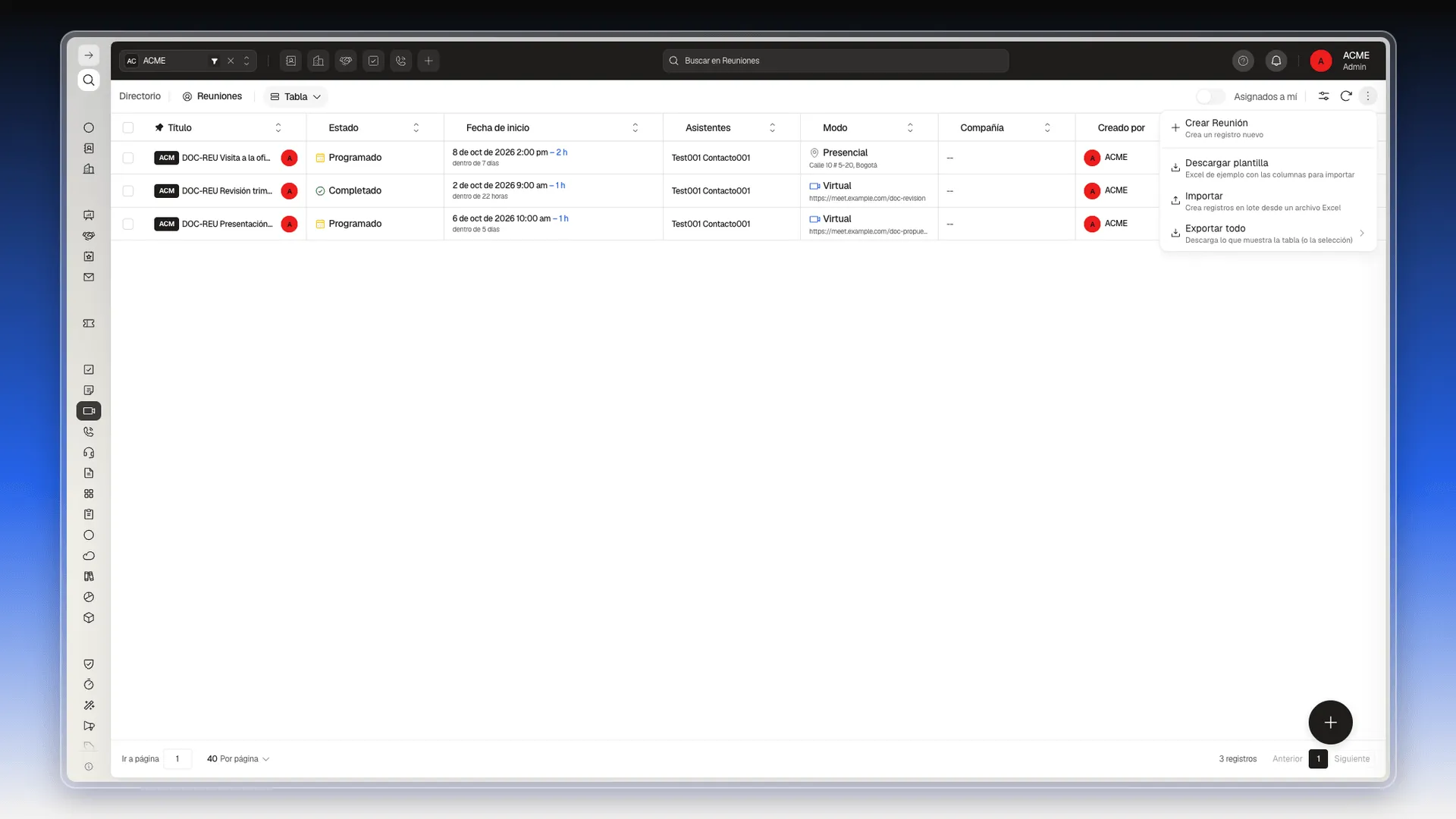The image size is (1456, 819).
Task: Open the notifications bell icon
Action: click(1276, 61)
